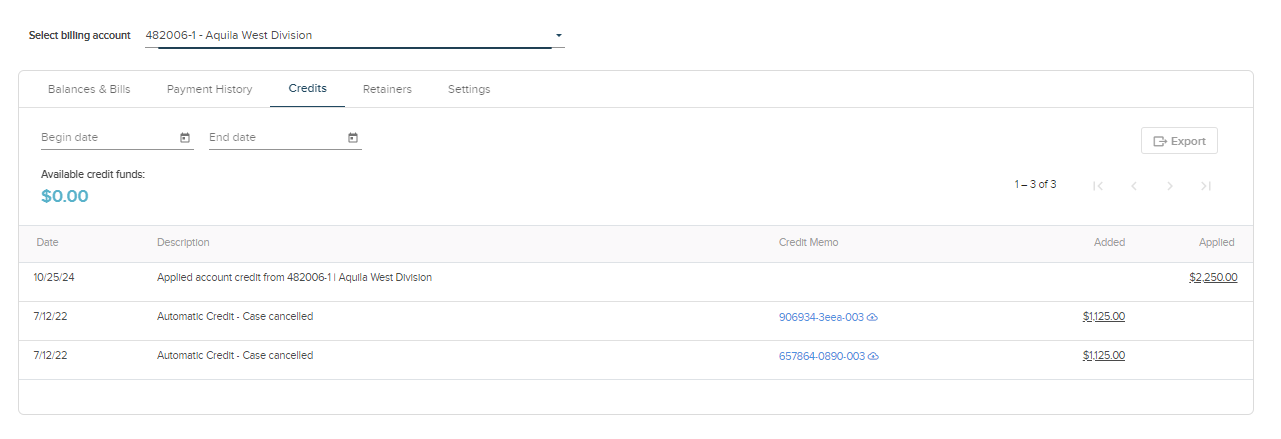Jump to last page of results
This screenshot has width=1281, height=439.
(1206, 186)
